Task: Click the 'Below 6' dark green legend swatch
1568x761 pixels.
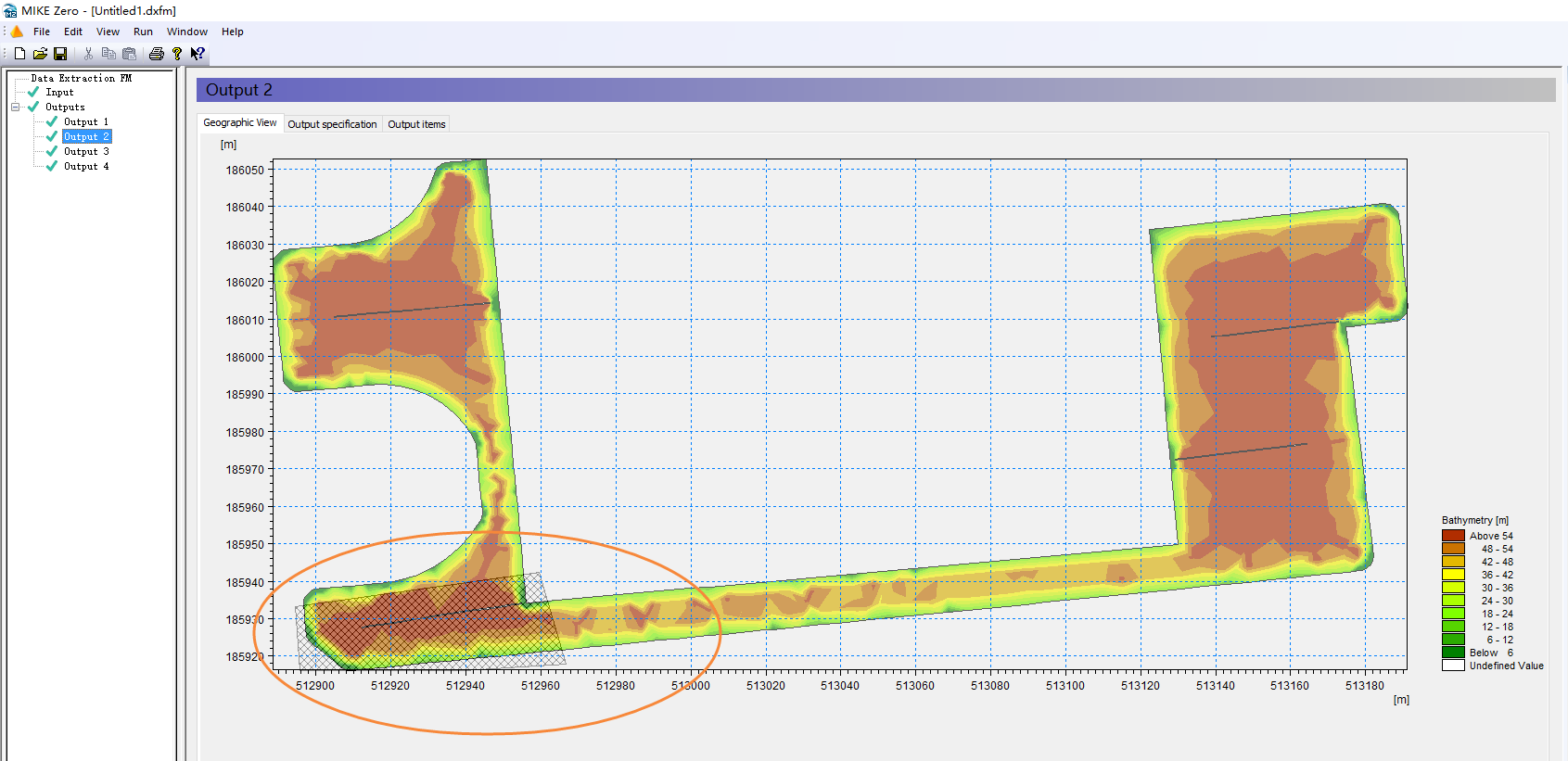Action: pyautogui.click(x=1453, y=653)
